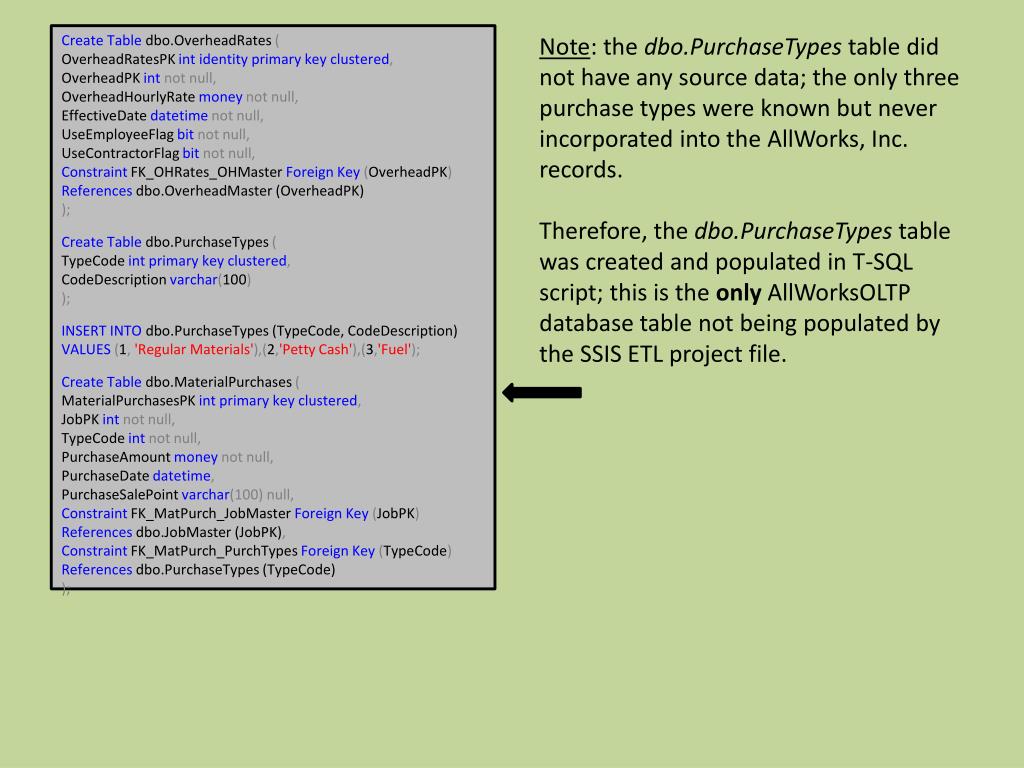This screenshot has height=768, width=1024.
Task: Click the bold word 'only'
Action: tap(739, 293)
